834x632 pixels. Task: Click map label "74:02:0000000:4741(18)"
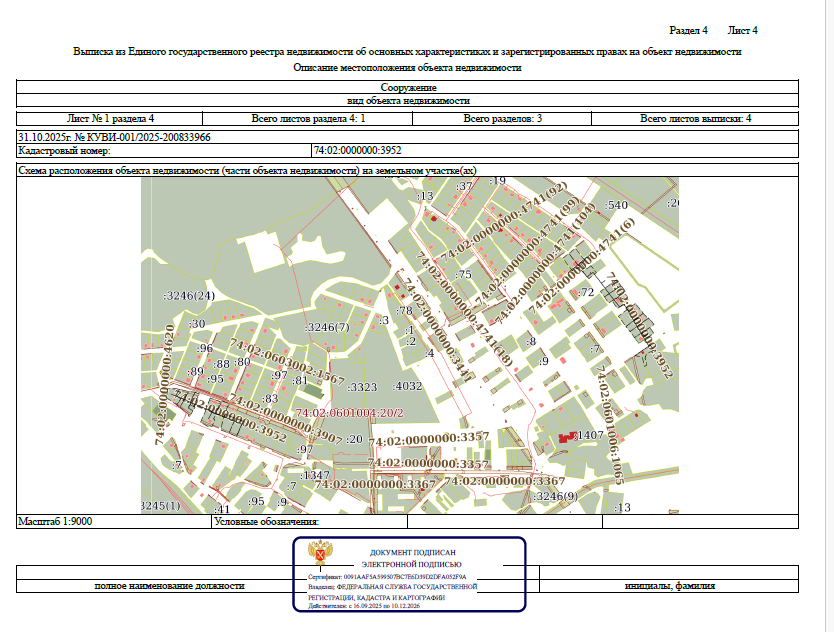click(x=464, y=309)
